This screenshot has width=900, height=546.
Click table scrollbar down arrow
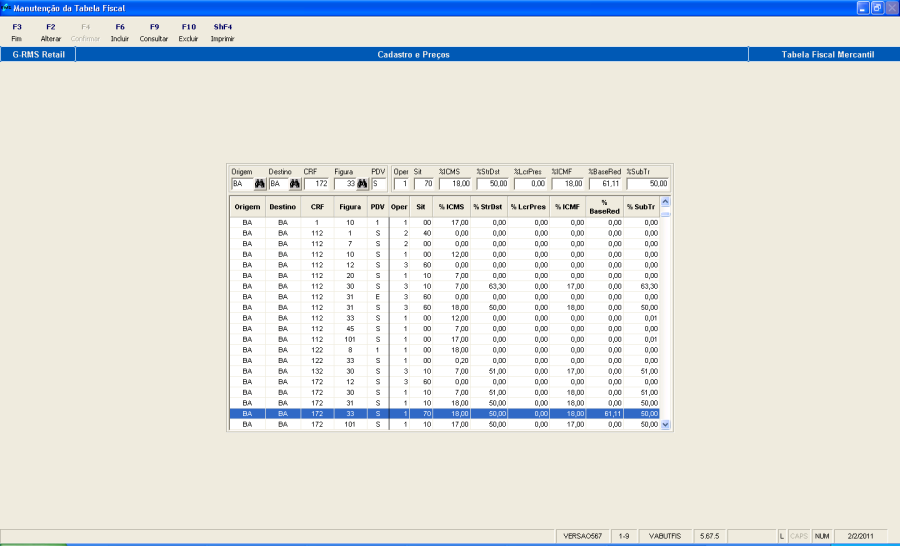tap(665, 425)
